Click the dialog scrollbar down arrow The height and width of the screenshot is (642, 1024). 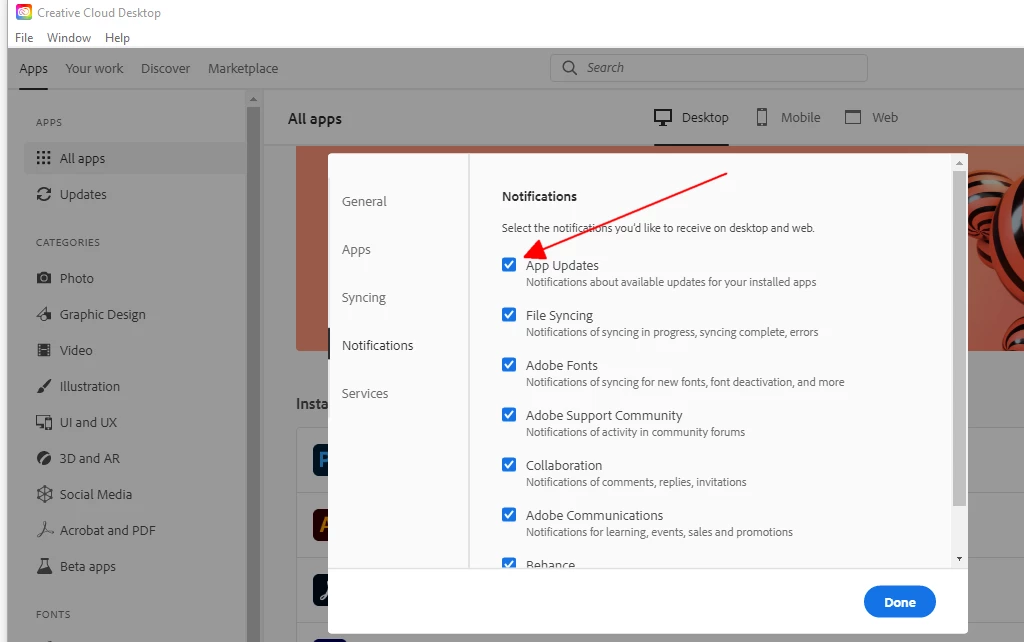pos(959,558)
